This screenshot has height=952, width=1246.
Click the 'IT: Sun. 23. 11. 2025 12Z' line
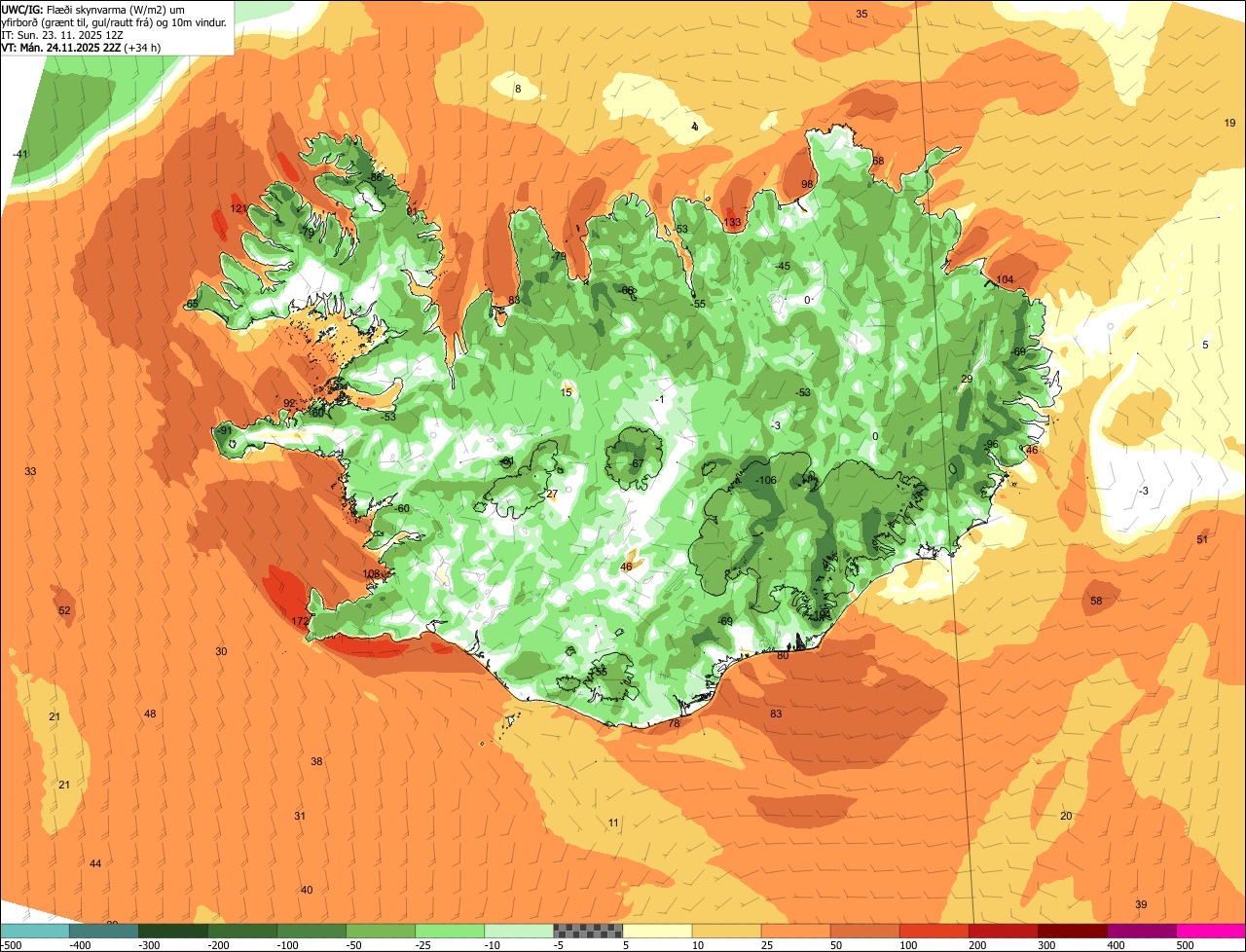point(61,34)
